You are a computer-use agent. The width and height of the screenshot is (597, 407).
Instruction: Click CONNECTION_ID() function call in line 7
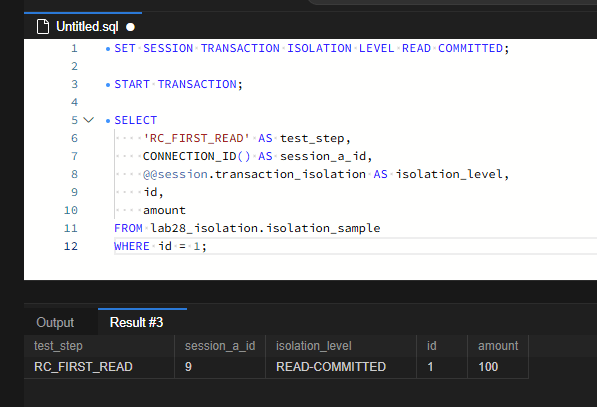pos(196,156)
